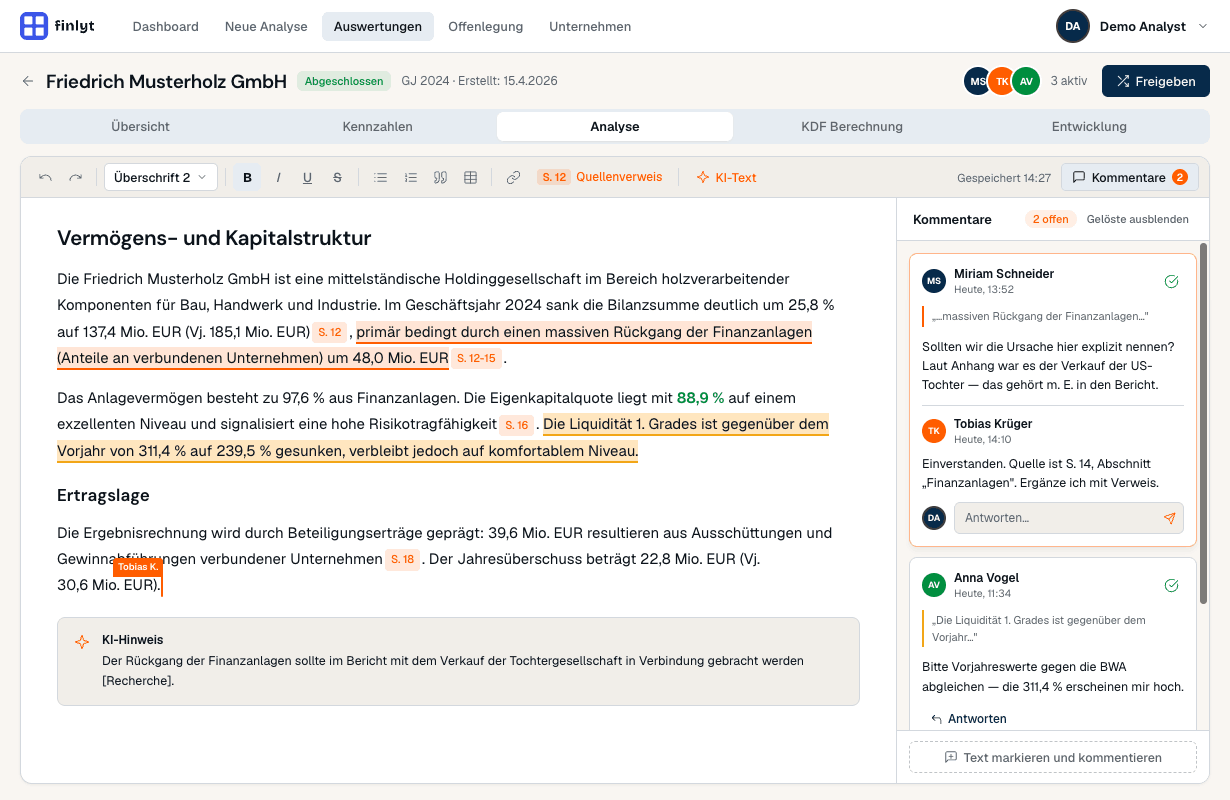
Task: Switch to the Entwicklung tab
Action: click(1089, 126)
